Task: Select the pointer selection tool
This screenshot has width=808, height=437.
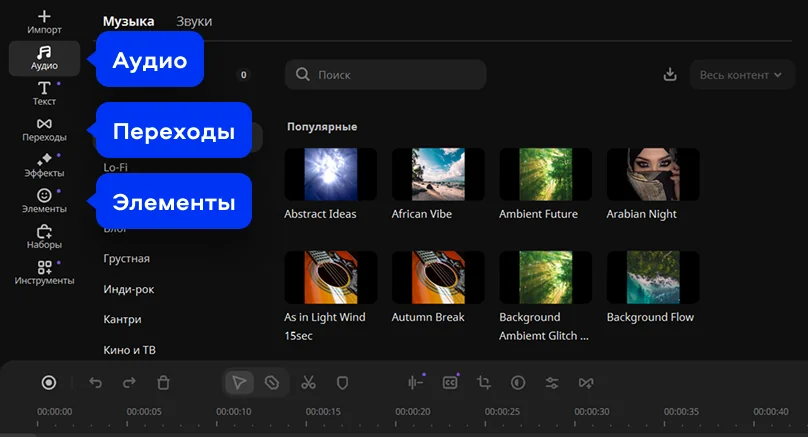Action: [239, 383]
